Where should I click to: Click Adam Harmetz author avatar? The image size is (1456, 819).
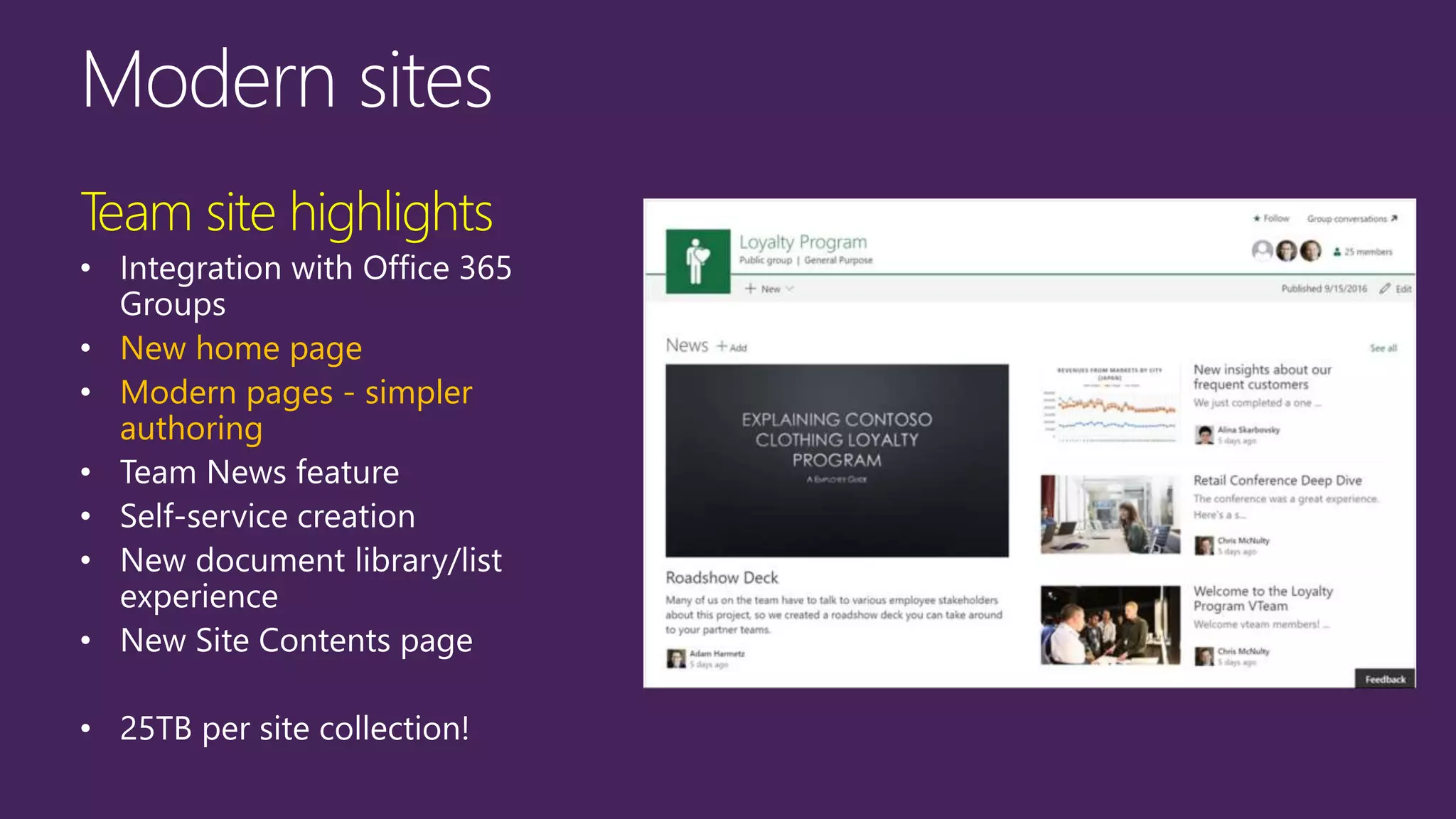pos(675,658)
